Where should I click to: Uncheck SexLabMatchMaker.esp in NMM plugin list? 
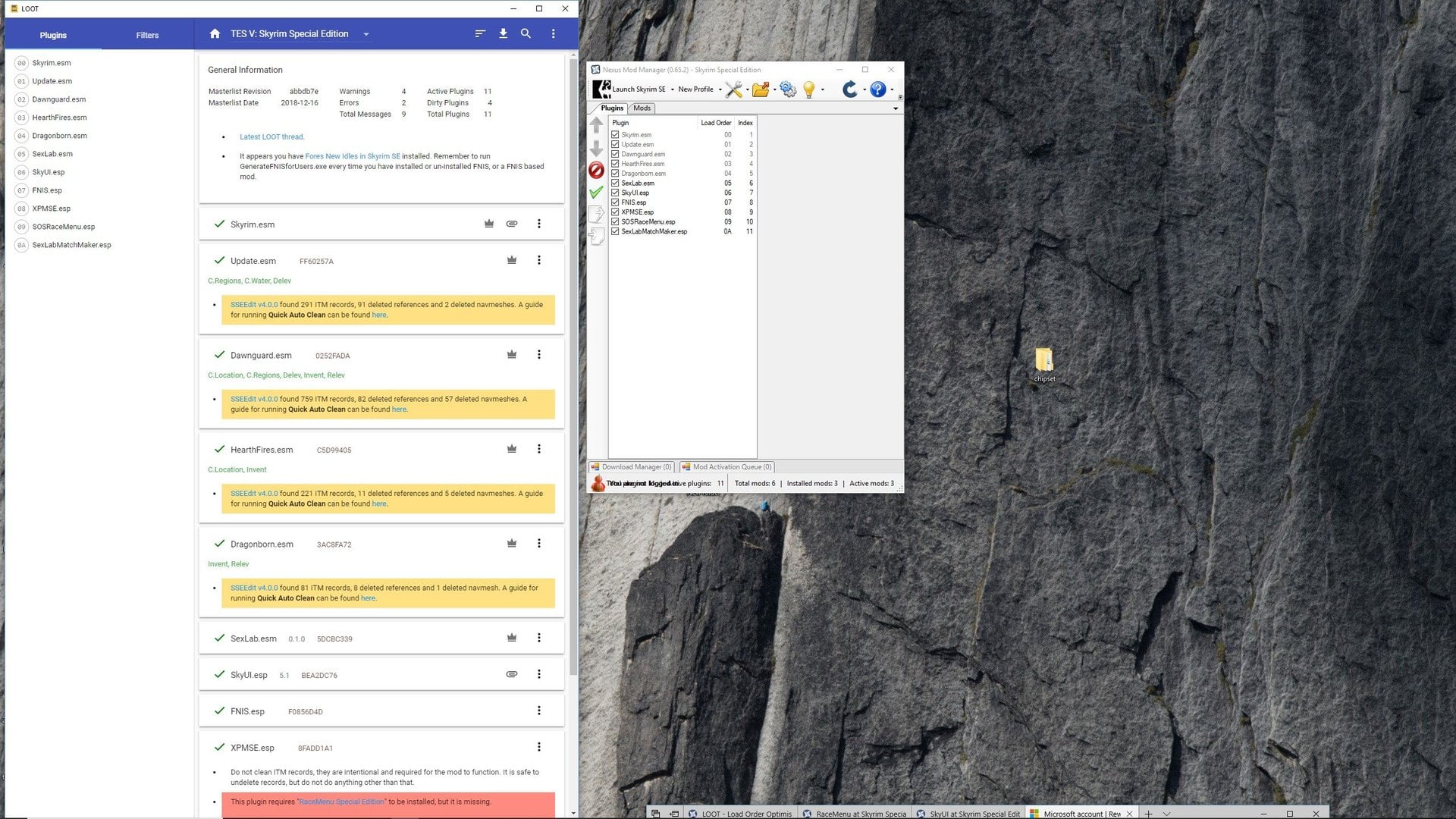click(x=615, y=231)
